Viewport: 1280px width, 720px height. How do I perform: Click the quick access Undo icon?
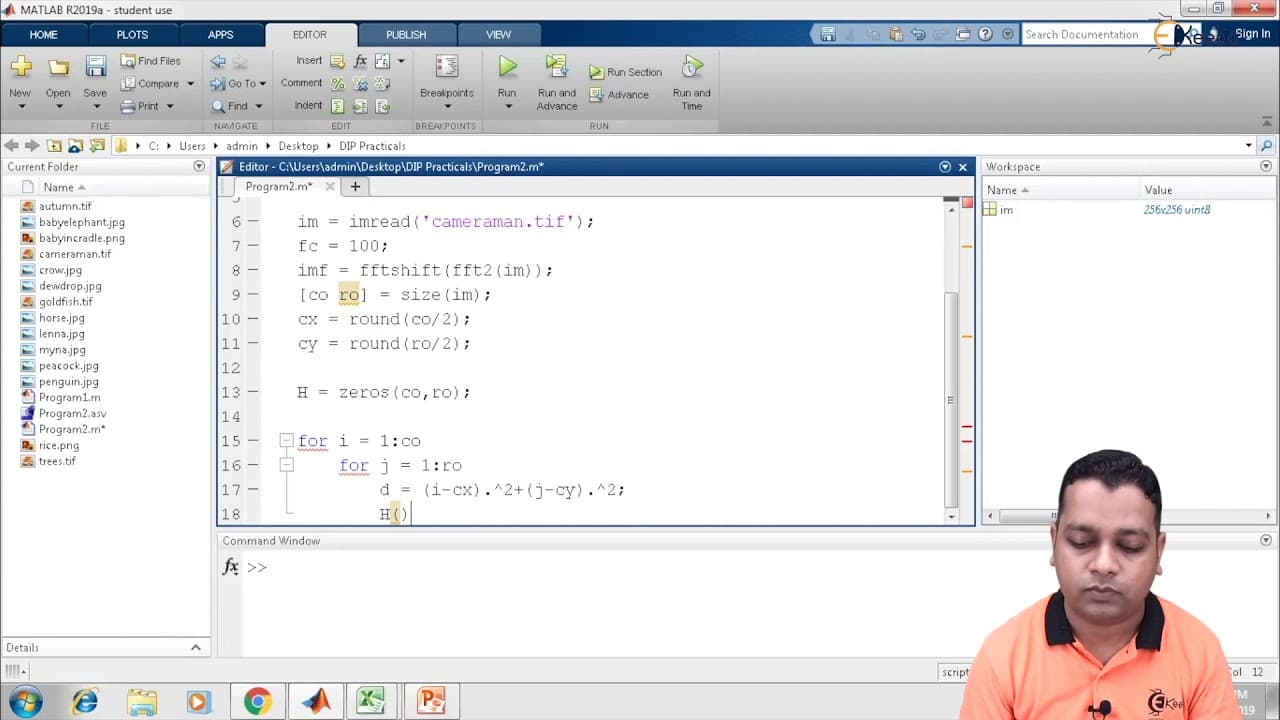click(918, 34)
